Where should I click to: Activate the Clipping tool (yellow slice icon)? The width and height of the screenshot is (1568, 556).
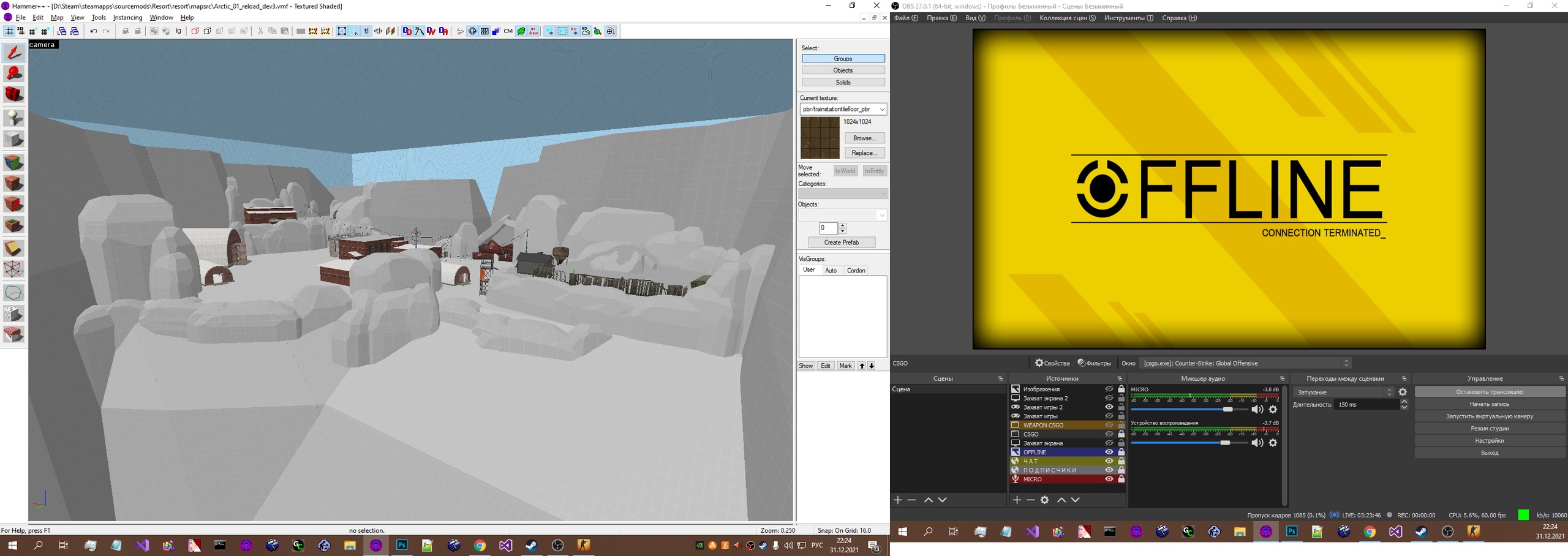[14, 248]
